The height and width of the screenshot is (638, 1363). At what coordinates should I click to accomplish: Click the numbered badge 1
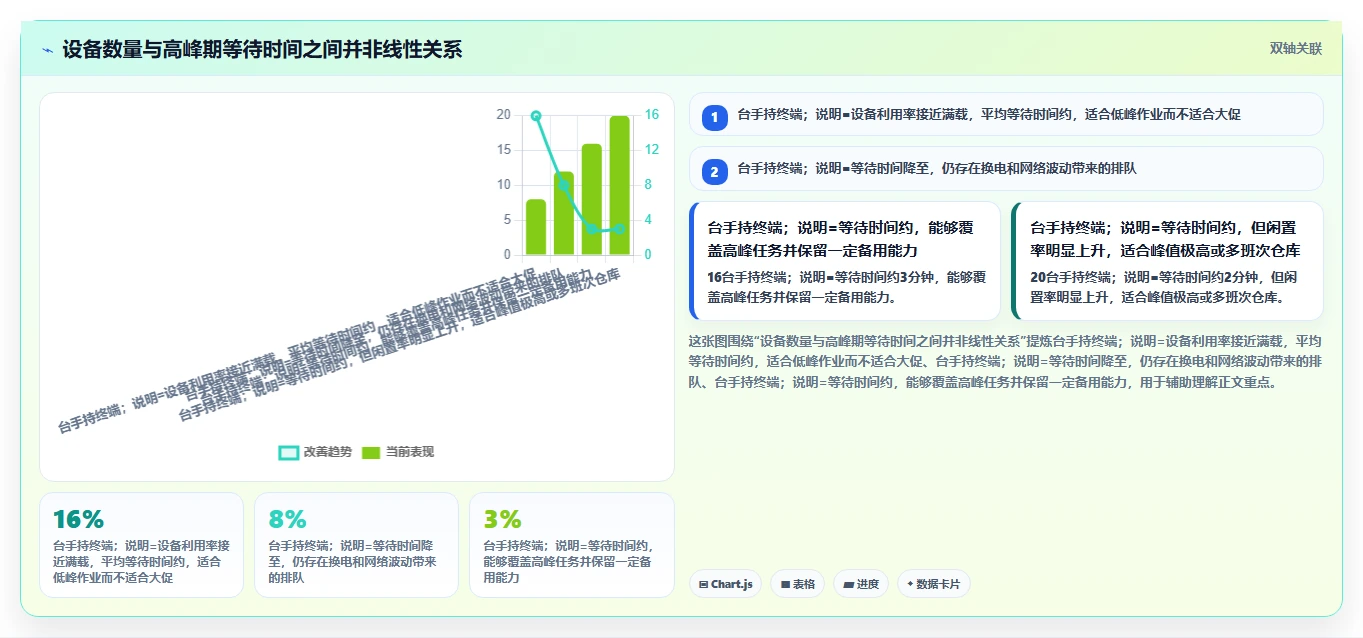[x=714, y=117]
